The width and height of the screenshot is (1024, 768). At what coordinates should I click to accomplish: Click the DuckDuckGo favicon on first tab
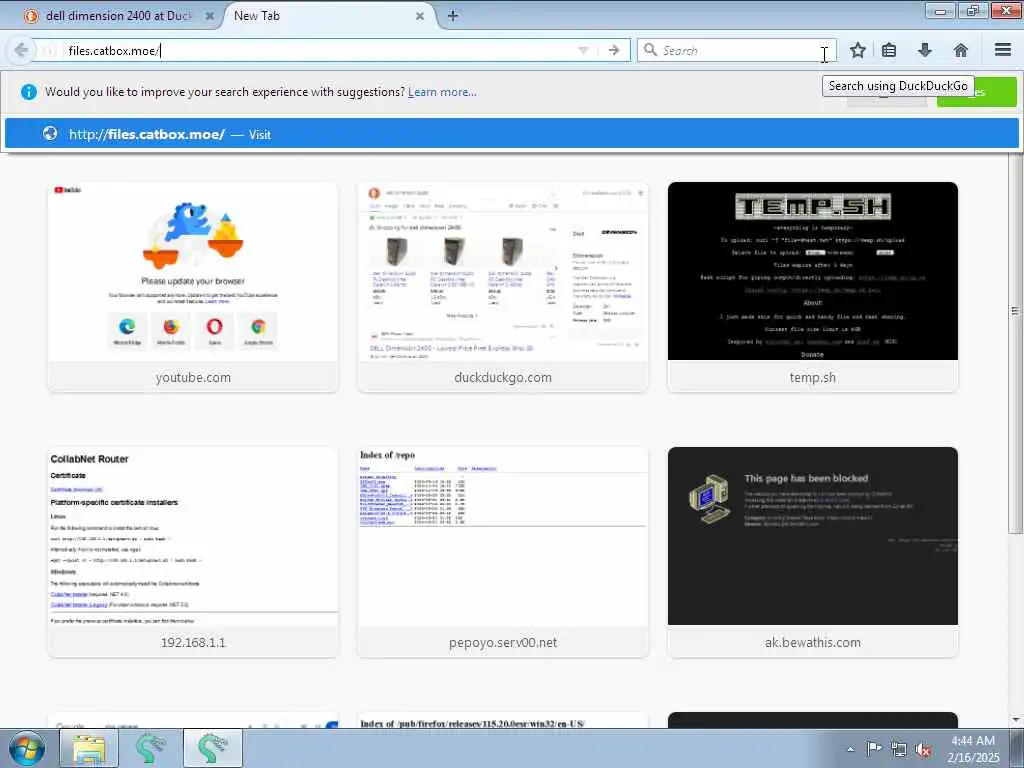pyautogui.click(x=31, y=16)
